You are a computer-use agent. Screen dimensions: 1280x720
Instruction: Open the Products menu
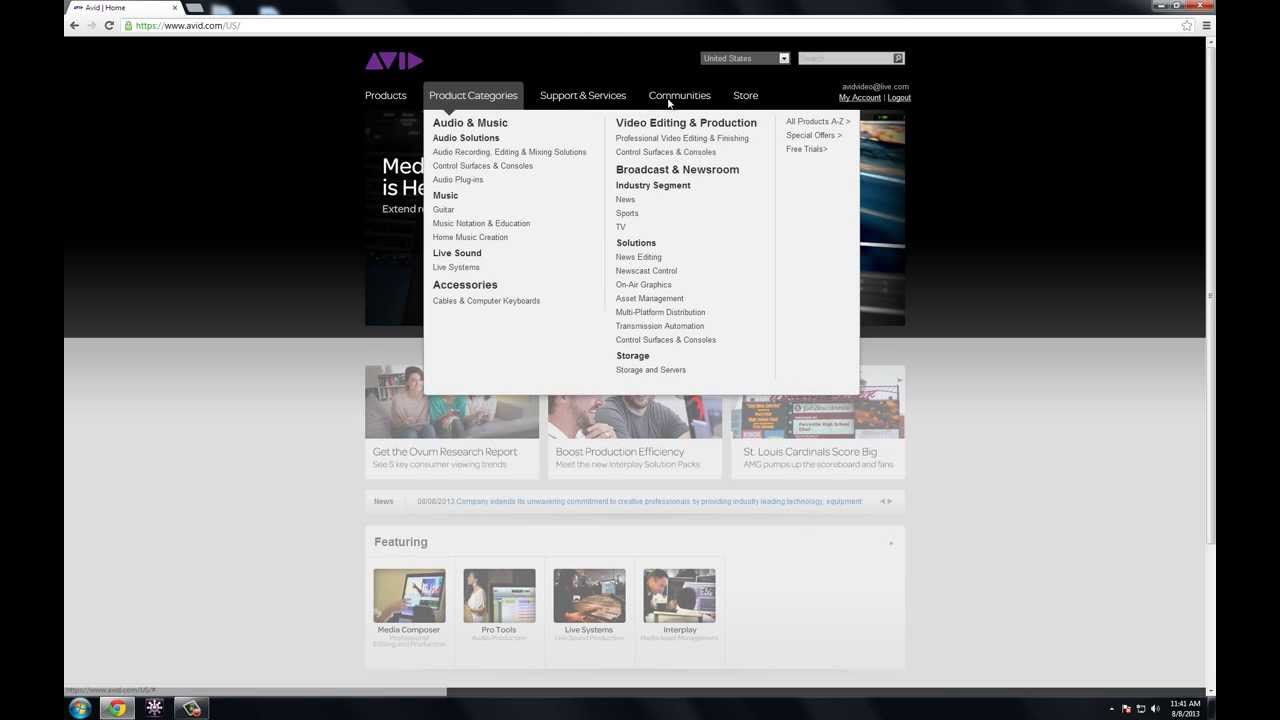coord(385,95)
